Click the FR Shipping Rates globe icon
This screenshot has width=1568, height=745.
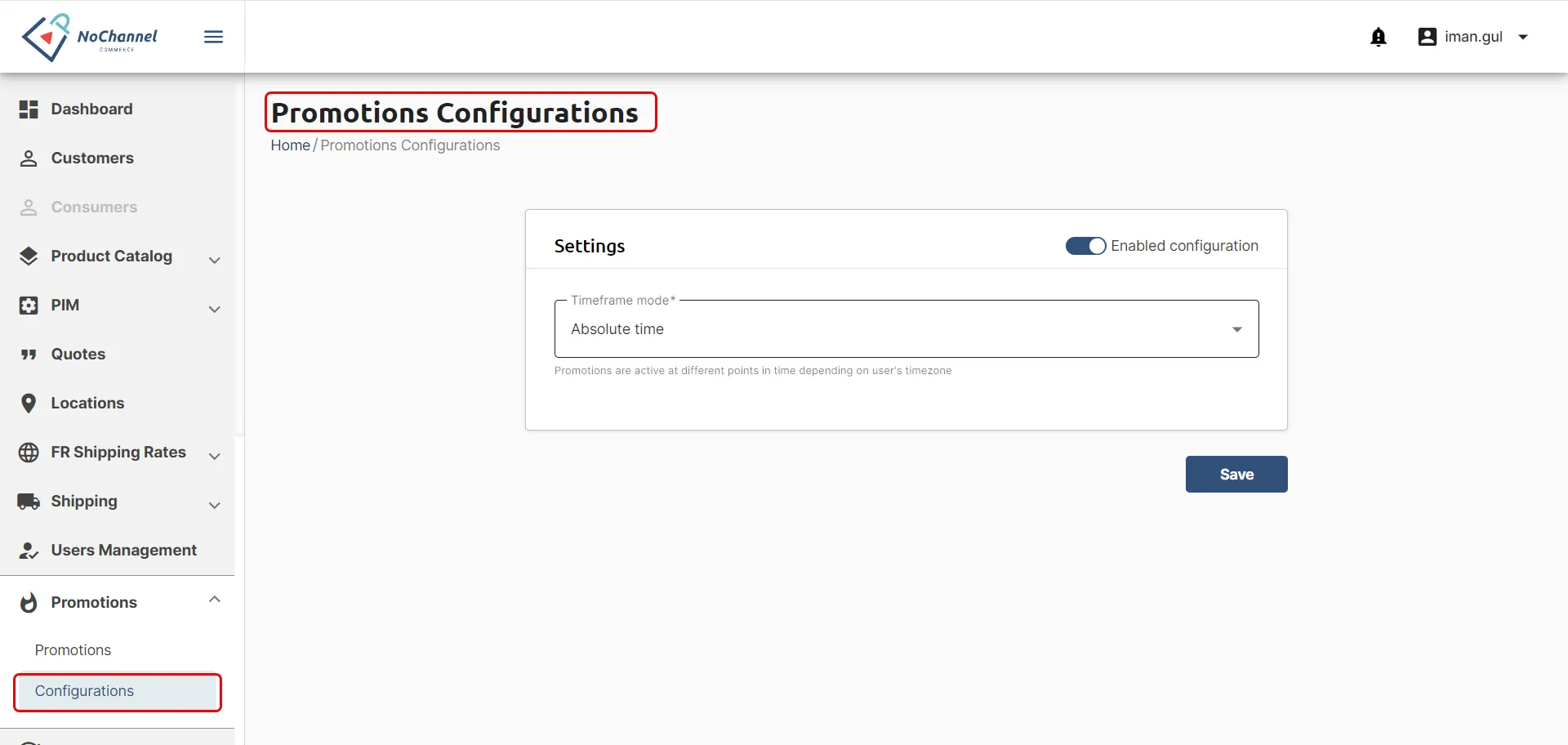coord(29,453)
